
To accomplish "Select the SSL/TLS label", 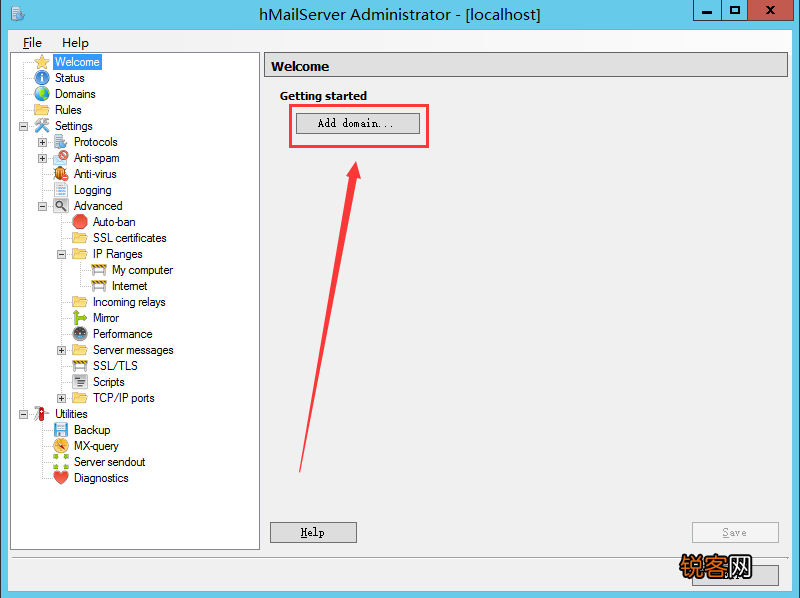I will pos(115,366).
